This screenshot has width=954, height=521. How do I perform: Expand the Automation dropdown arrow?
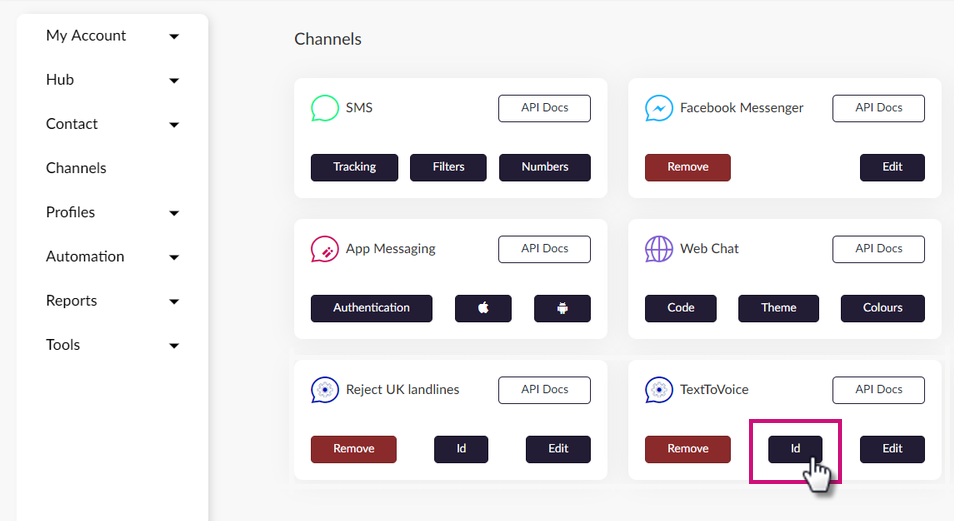[x=174, y=257]
